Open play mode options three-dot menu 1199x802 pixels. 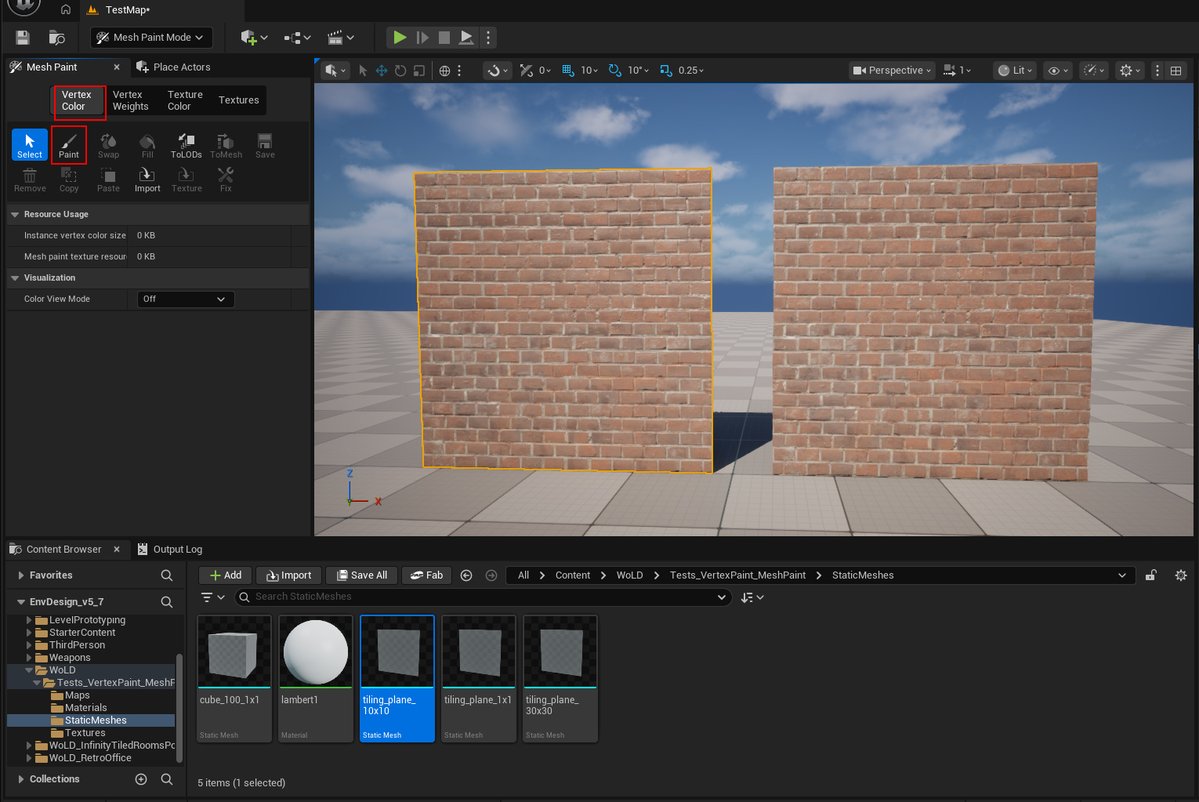tap(489, 37)
